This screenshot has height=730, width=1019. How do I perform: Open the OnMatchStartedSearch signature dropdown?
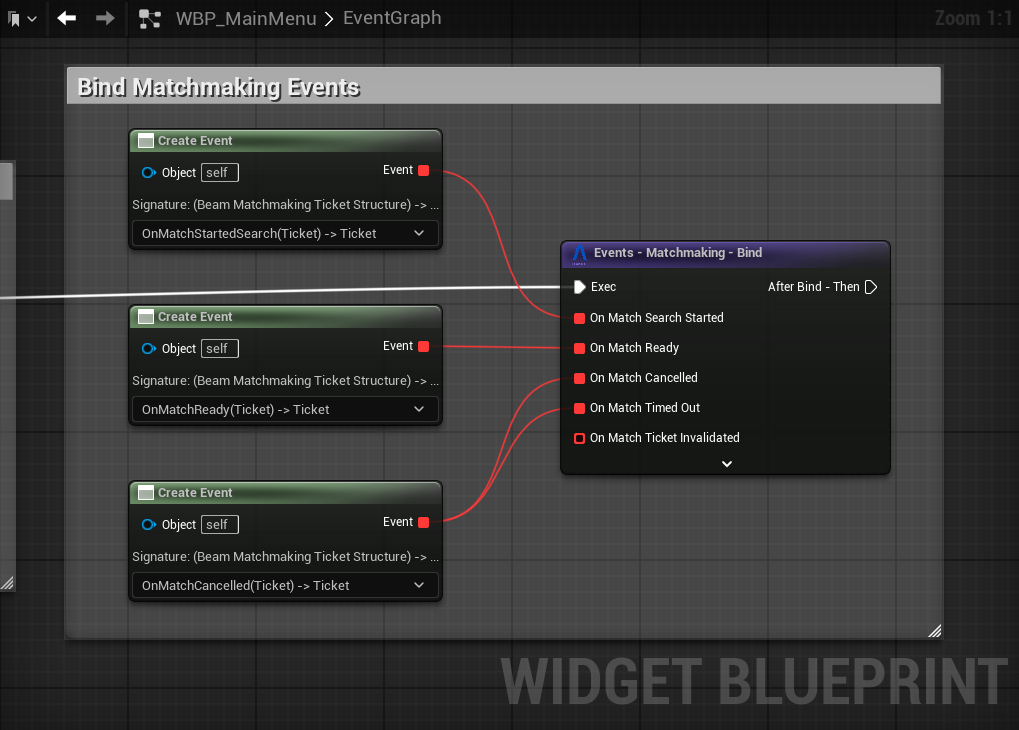[285, 234]
